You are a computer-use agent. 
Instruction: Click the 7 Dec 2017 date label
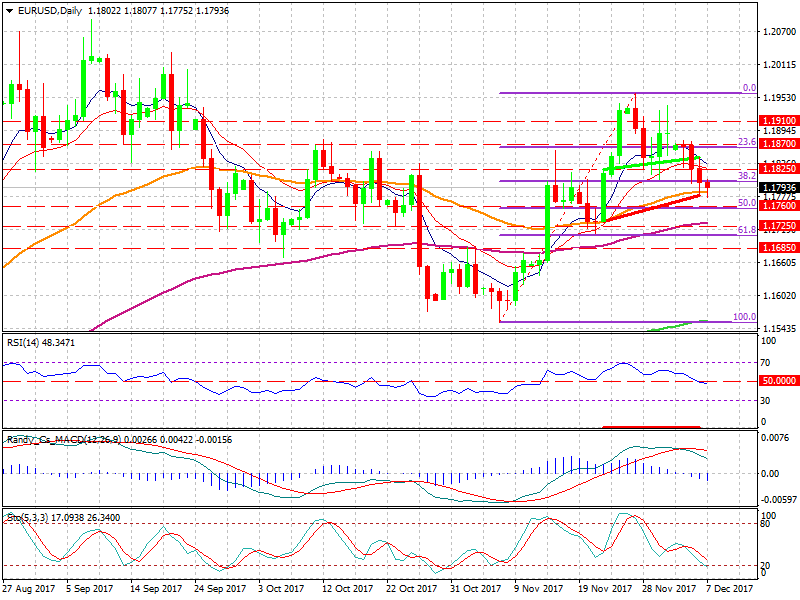tap(730, 589)
